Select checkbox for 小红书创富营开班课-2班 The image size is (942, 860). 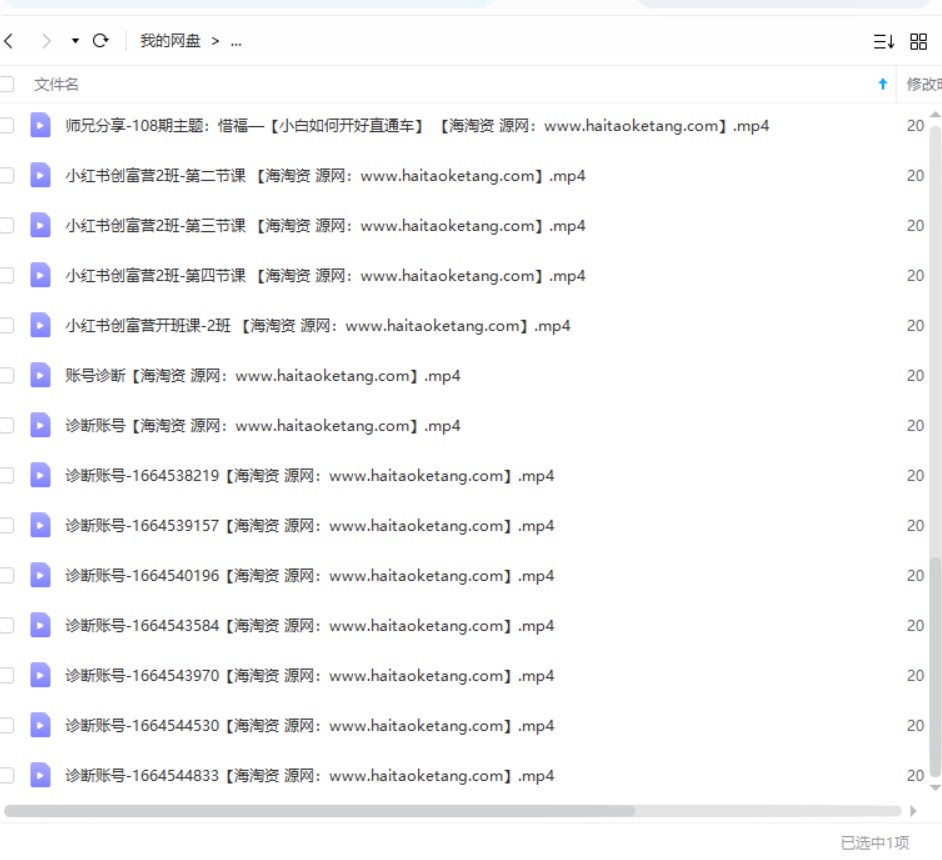click(7, 326)
